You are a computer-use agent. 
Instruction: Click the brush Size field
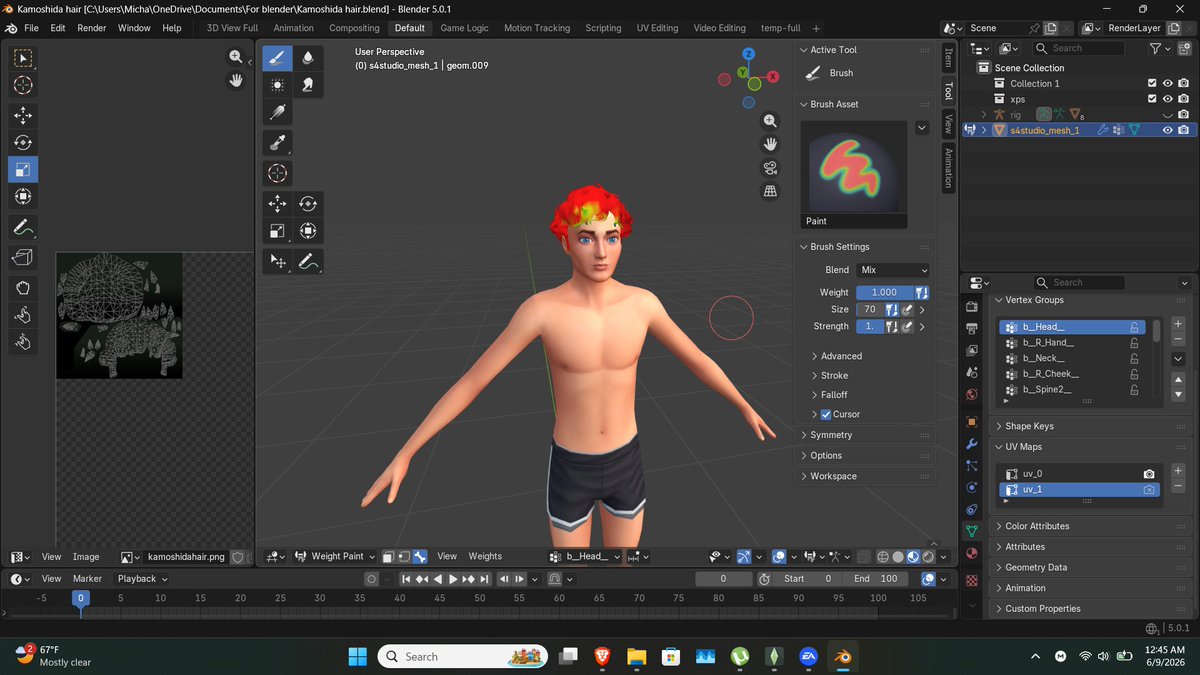pyautogui.click(x=869, y=310)
